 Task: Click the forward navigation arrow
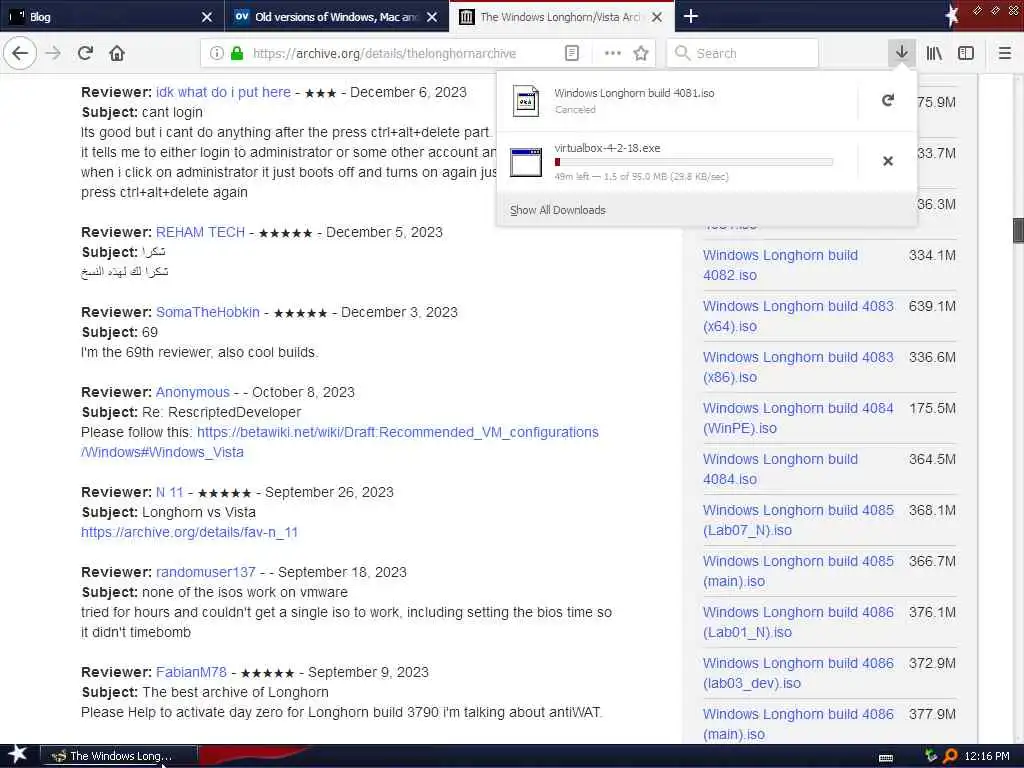(54, 53)
